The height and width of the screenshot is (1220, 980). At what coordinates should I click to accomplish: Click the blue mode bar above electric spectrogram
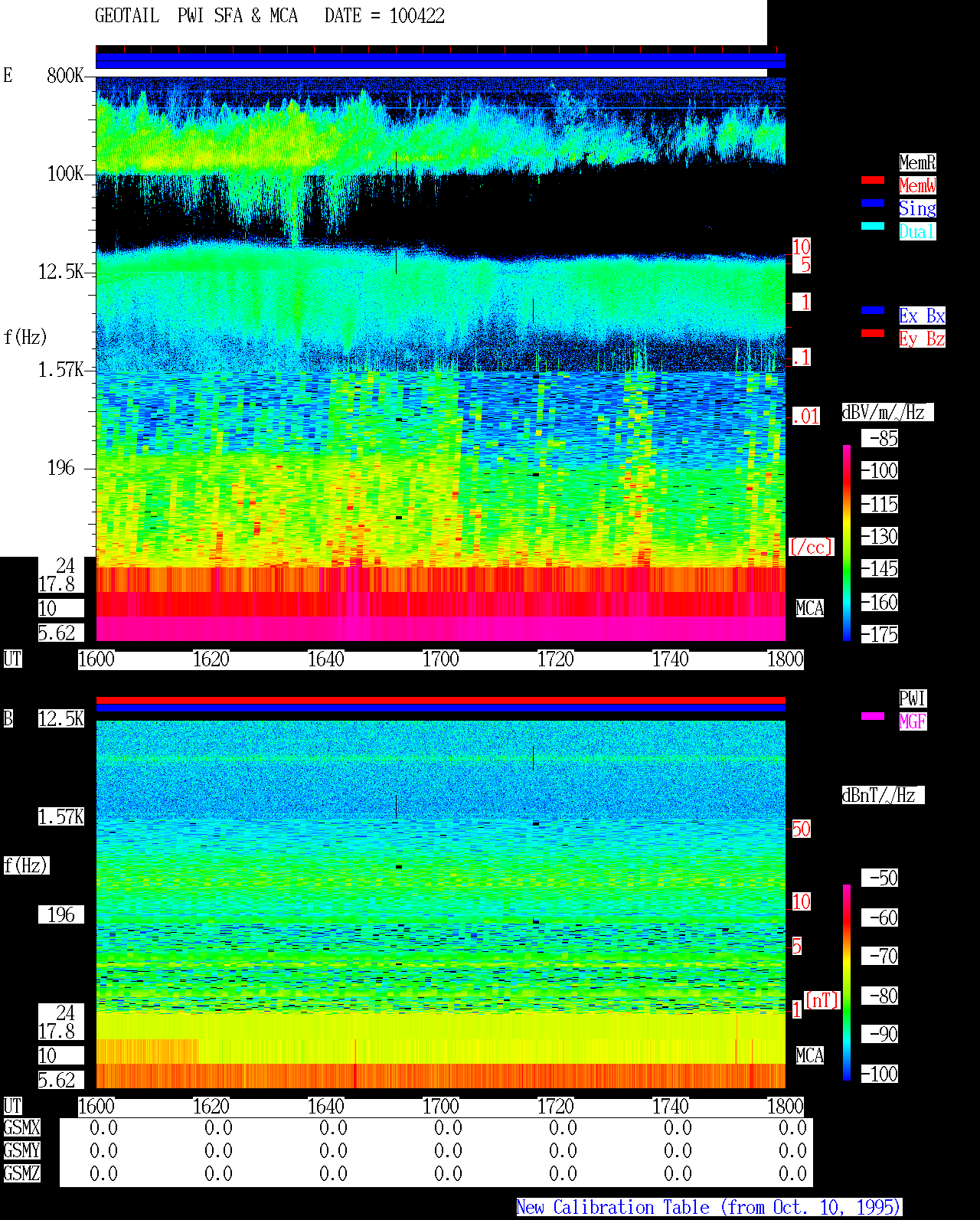point(440,61)
